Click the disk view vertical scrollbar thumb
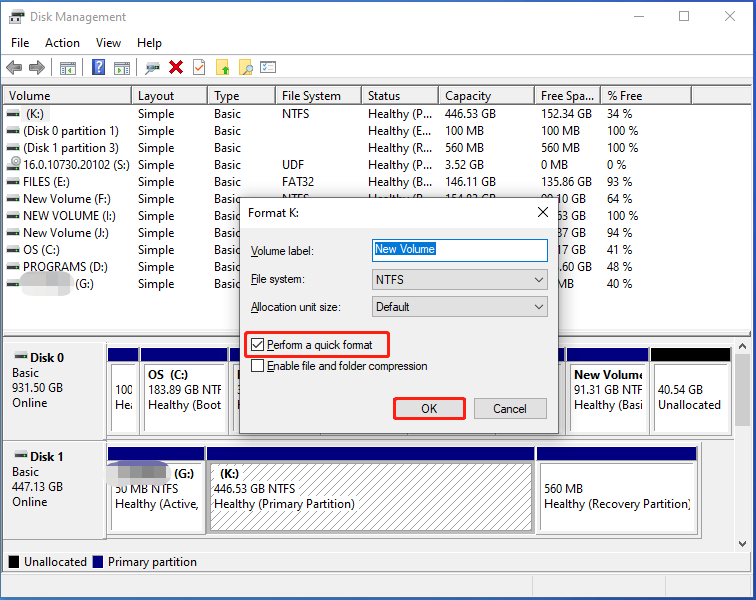This screenshot has width=756, height=600. tap(742, 390)
